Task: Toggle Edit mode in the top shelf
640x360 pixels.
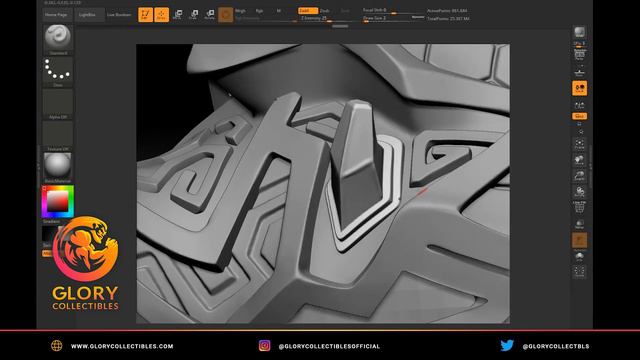Action: pyautogui.click(x=145, y=15)
